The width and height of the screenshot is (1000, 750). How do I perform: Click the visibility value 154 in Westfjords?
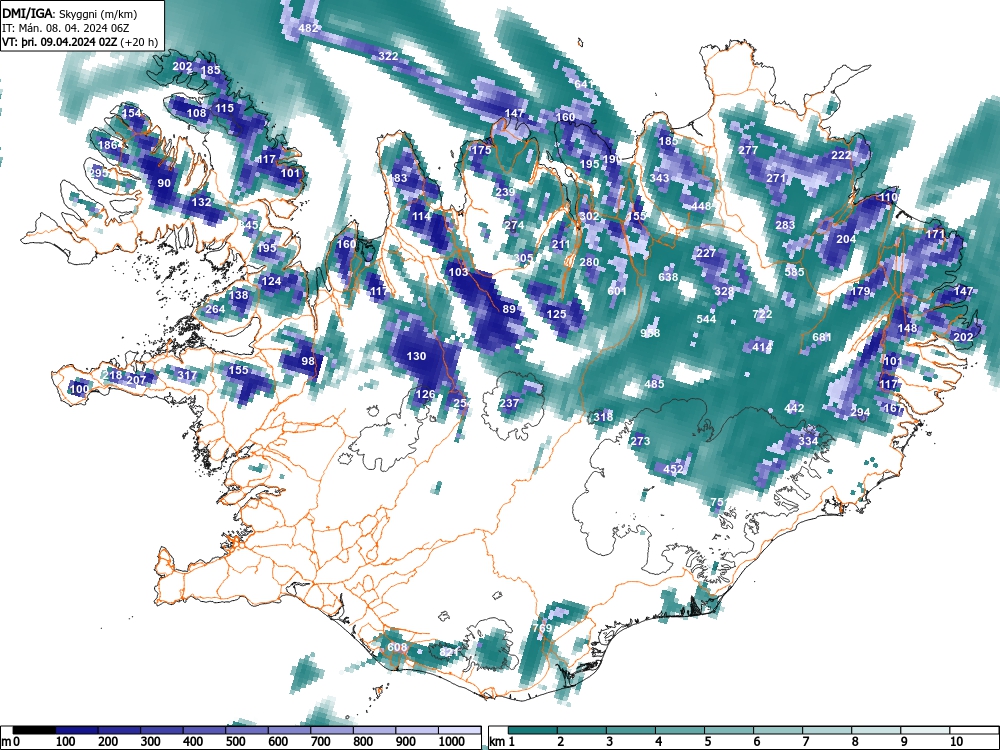131,114
